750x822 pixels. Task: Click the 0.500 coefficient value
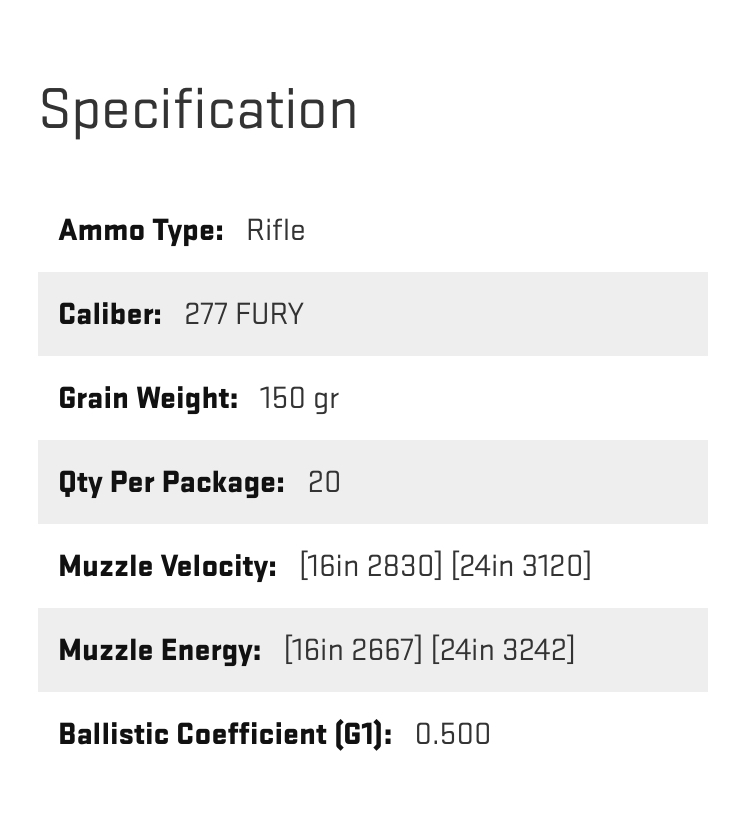(x=453, y=734)
